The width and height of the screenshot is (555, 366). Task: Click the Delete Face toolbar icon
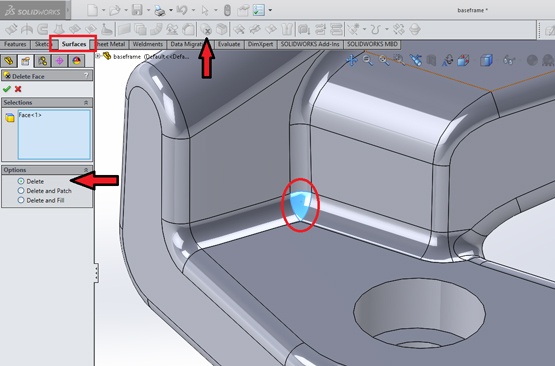click(x=206, y=29)
